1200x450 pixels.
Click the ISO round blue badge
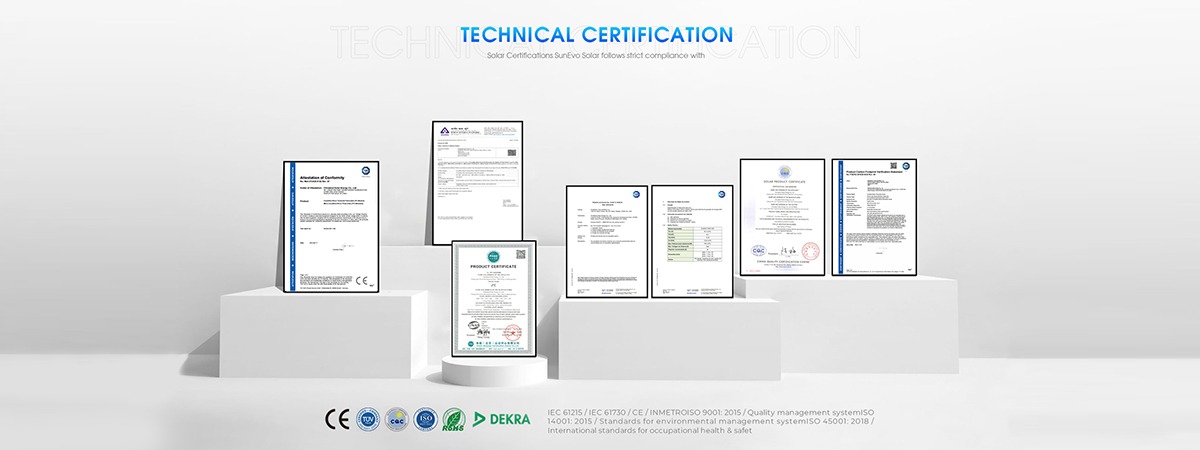pos(425,418)
